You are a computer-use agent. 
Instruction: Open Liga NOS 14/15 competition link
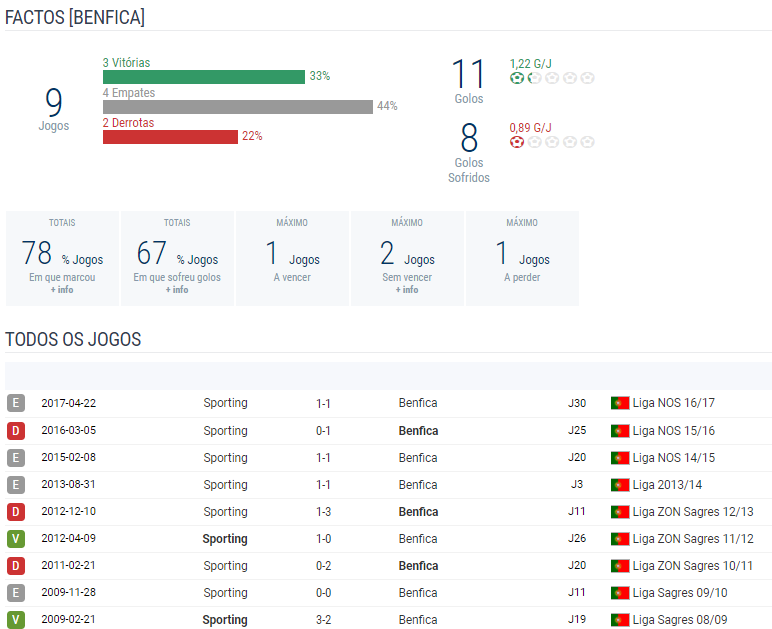[674, 458]
